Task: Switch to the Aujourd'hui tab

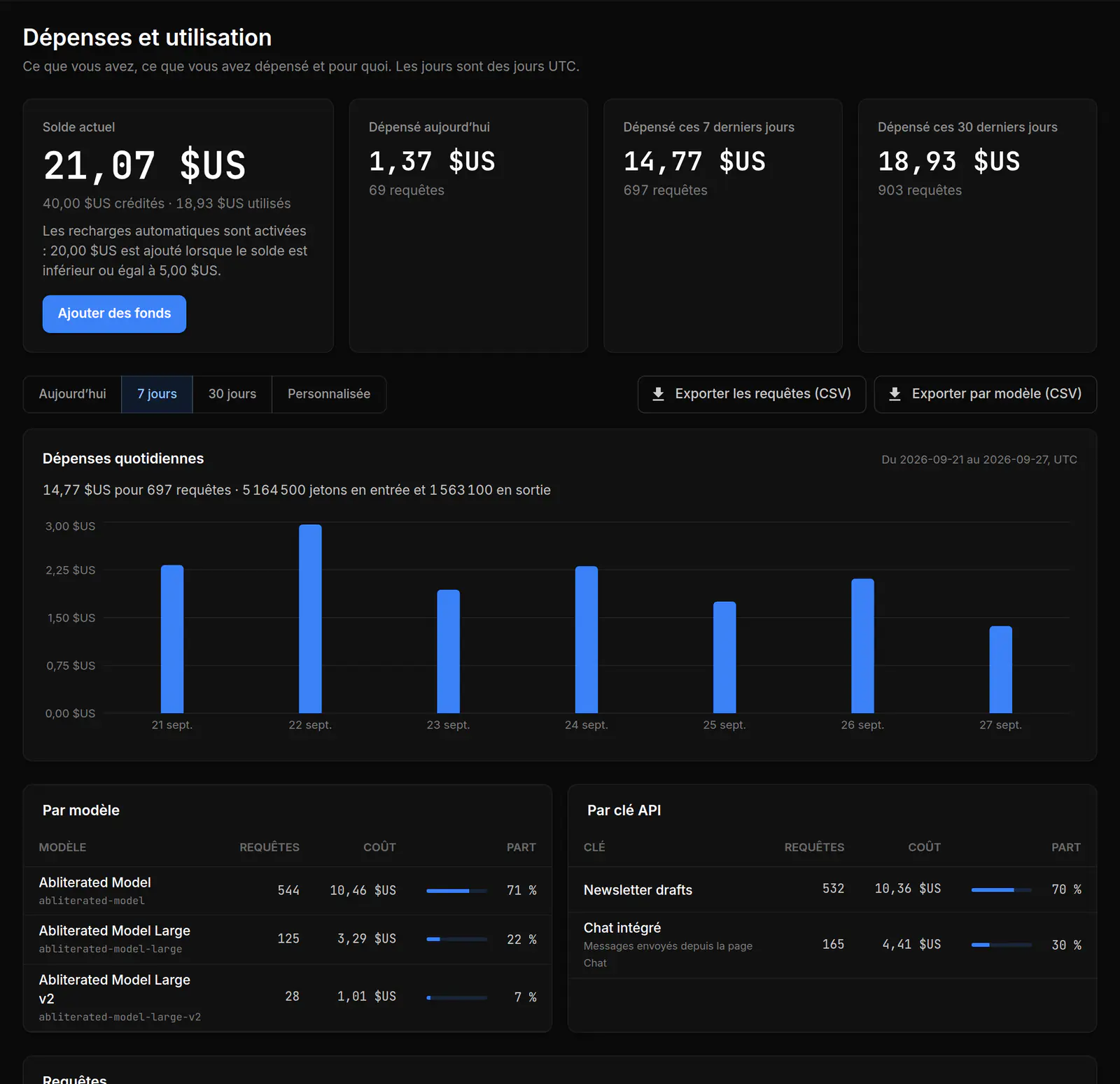Action: pyautogui.click(x=73, y=394)
